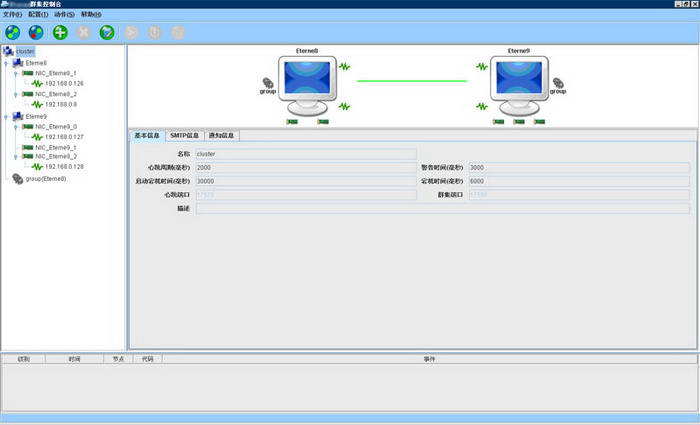The width and height of the screenshot is (700, 425).
Task: Collapse the Eterne8 tree node
Action: point(6,63)
